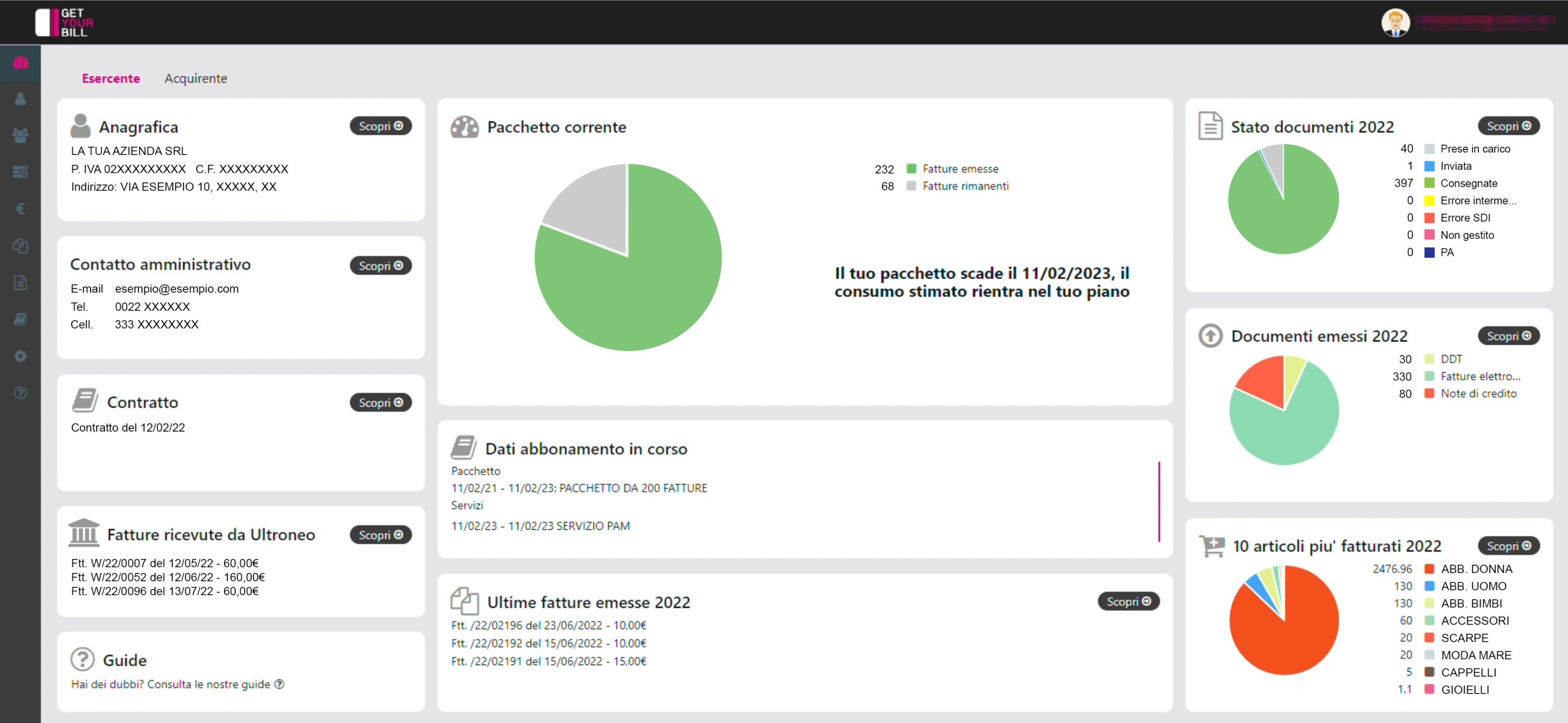Image resolution: width=1568 pixels, height=723 pixels.
Task: Click the Pacchetto corrente palette icon
Action: click(464, 127)
